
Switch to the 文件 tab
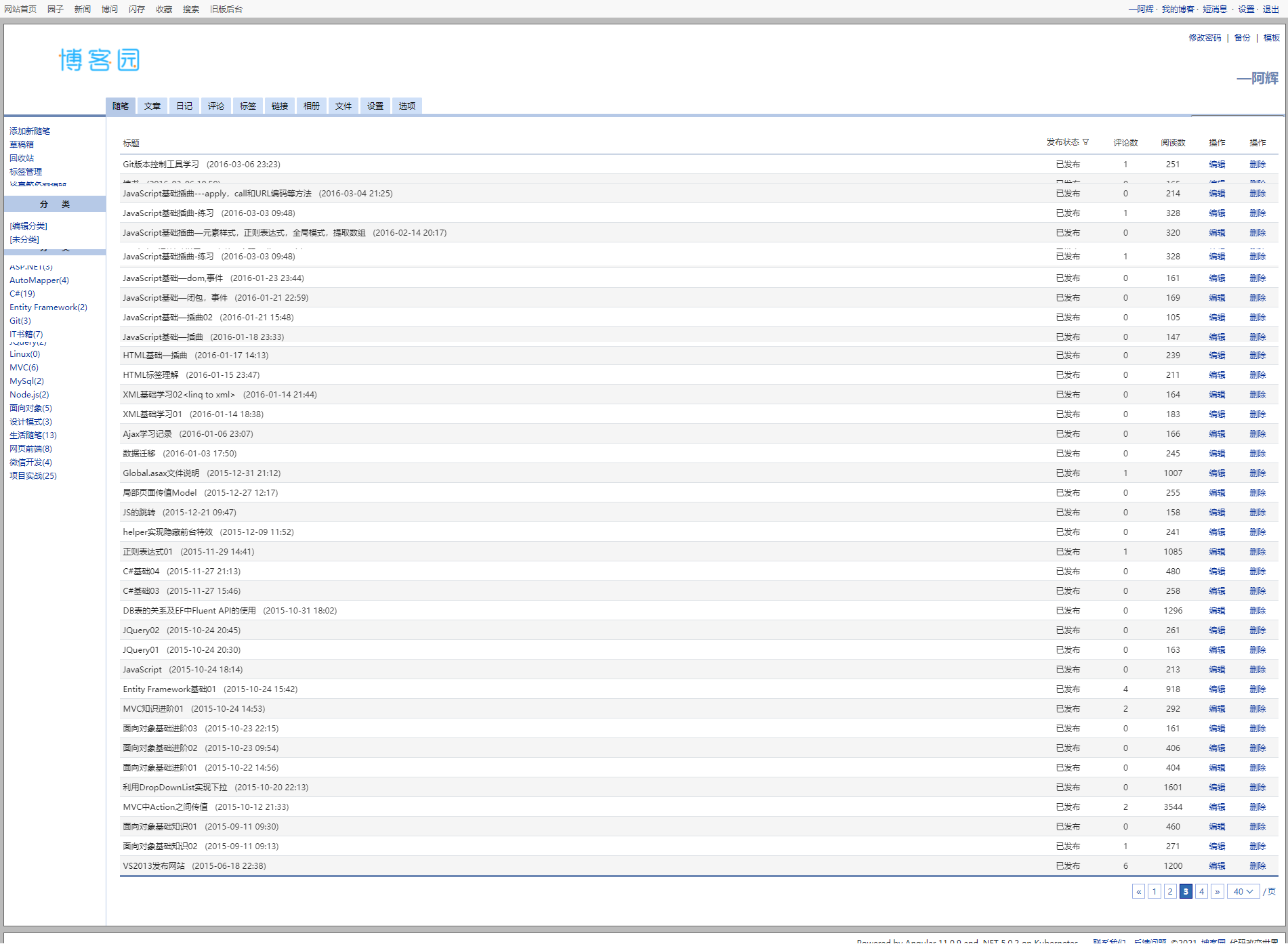pos(344,106)
